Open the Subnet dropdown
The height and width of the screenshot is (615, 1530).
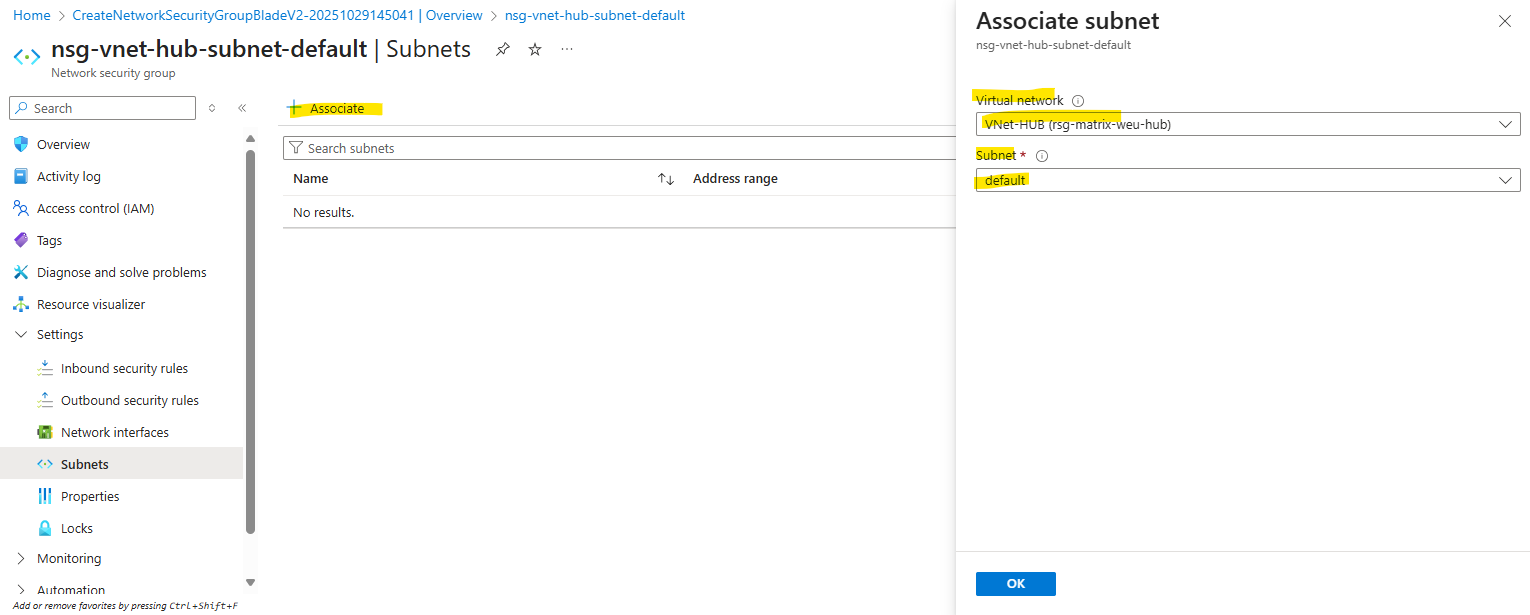coord(1247,180)
